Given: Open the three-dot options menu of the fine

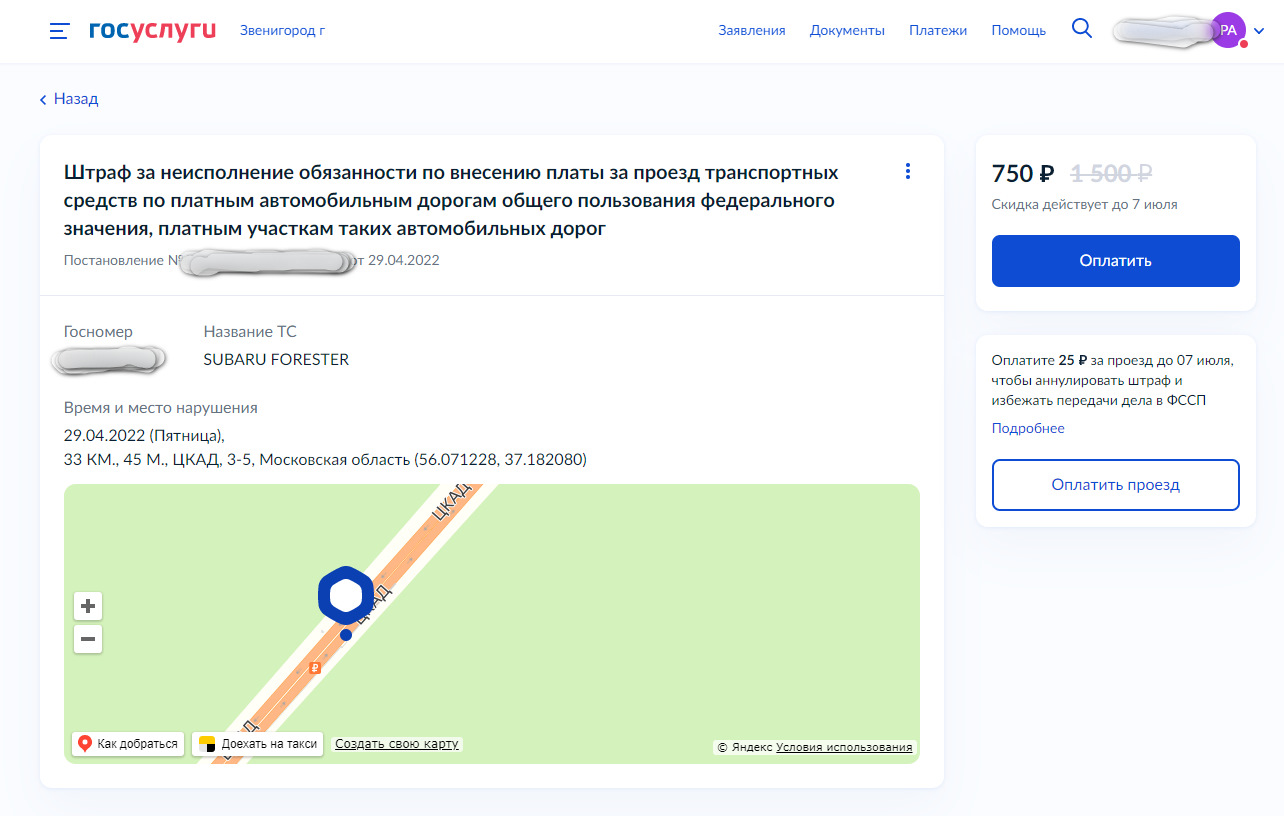Looking at the screenshot, I should tap(908, 171).
